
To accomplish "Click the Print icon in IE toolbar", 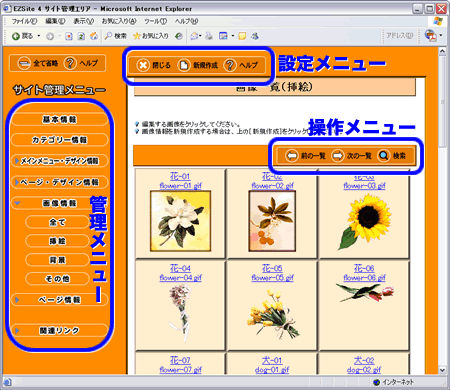I will click(209, 36).
